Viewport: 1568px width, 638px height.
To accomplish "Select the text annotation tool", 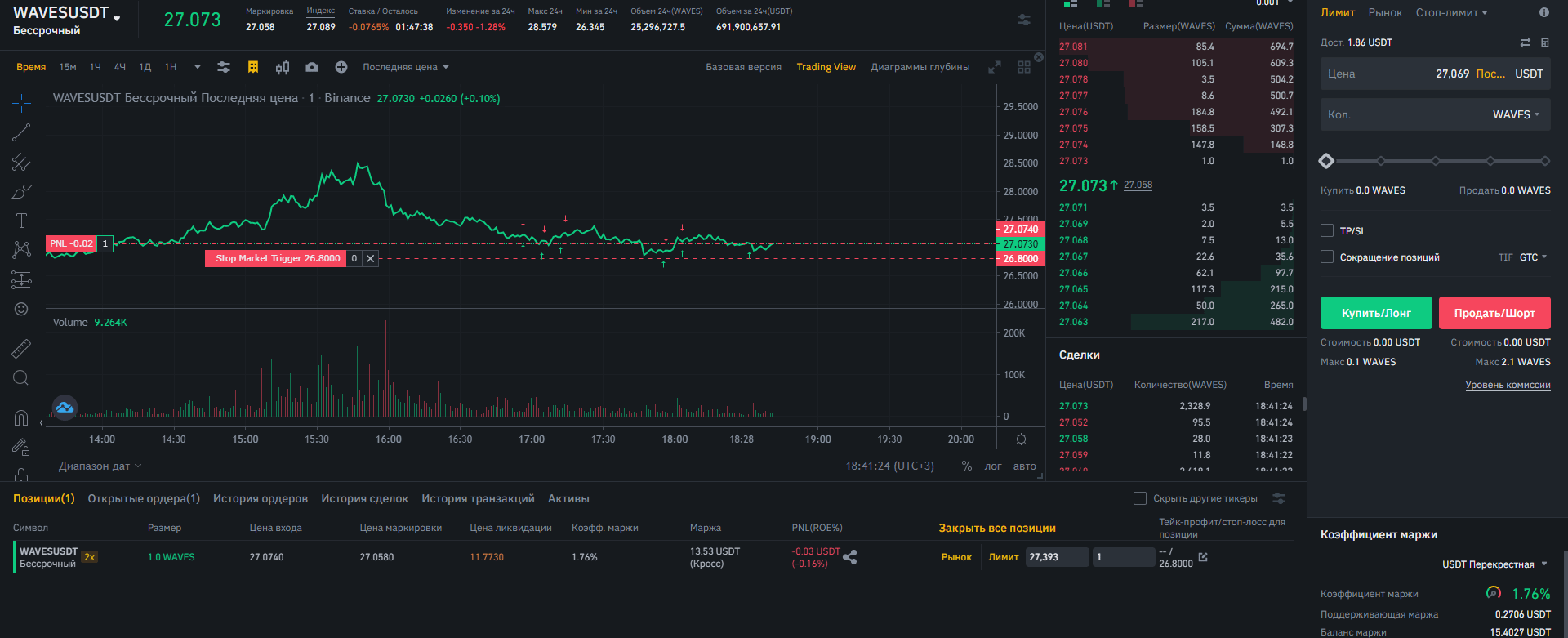I will pos(21,221).
